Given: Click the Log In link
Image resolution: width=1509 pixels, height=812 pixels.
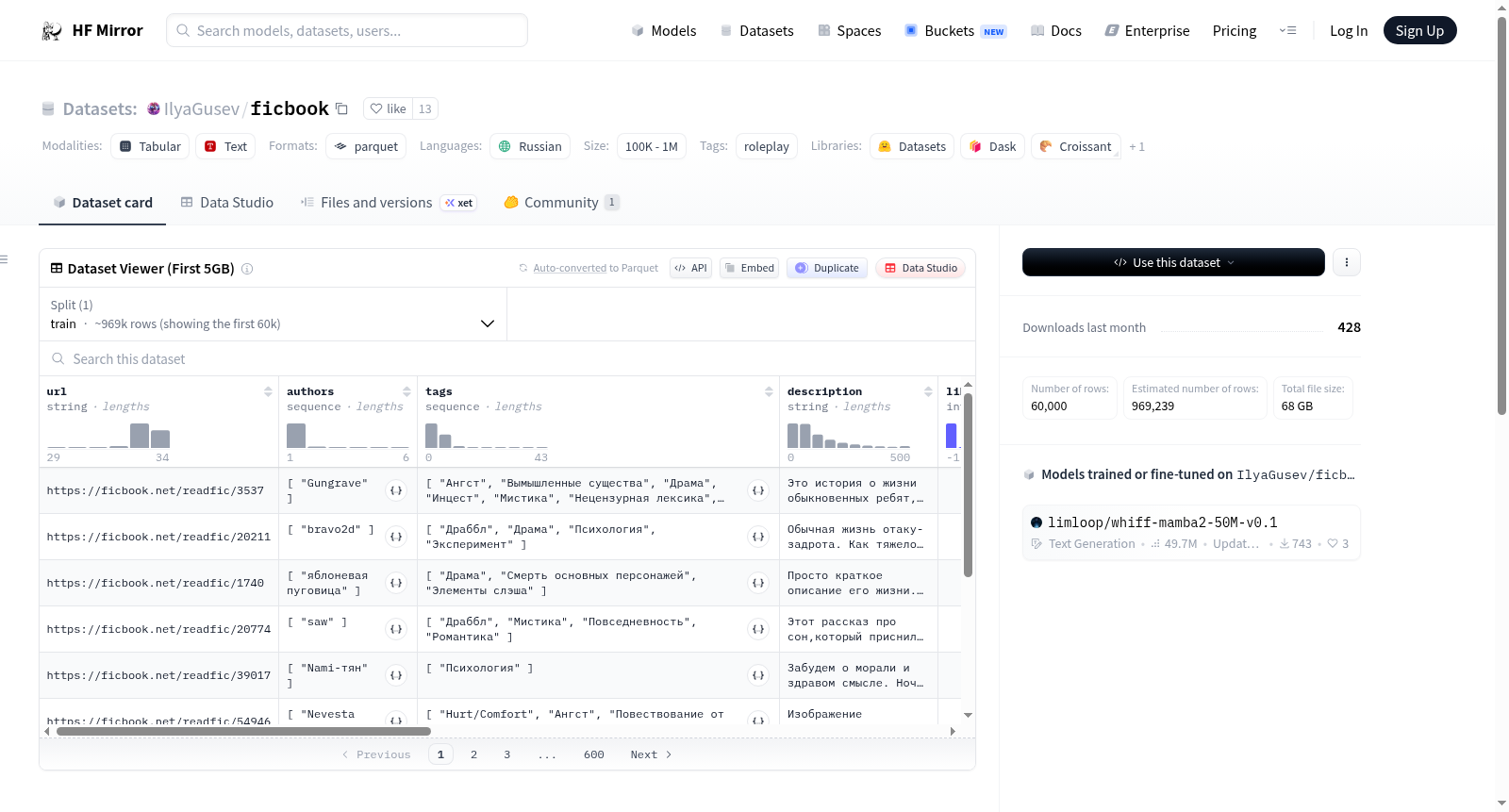Looking at the screenshot, I should 1349,31.
